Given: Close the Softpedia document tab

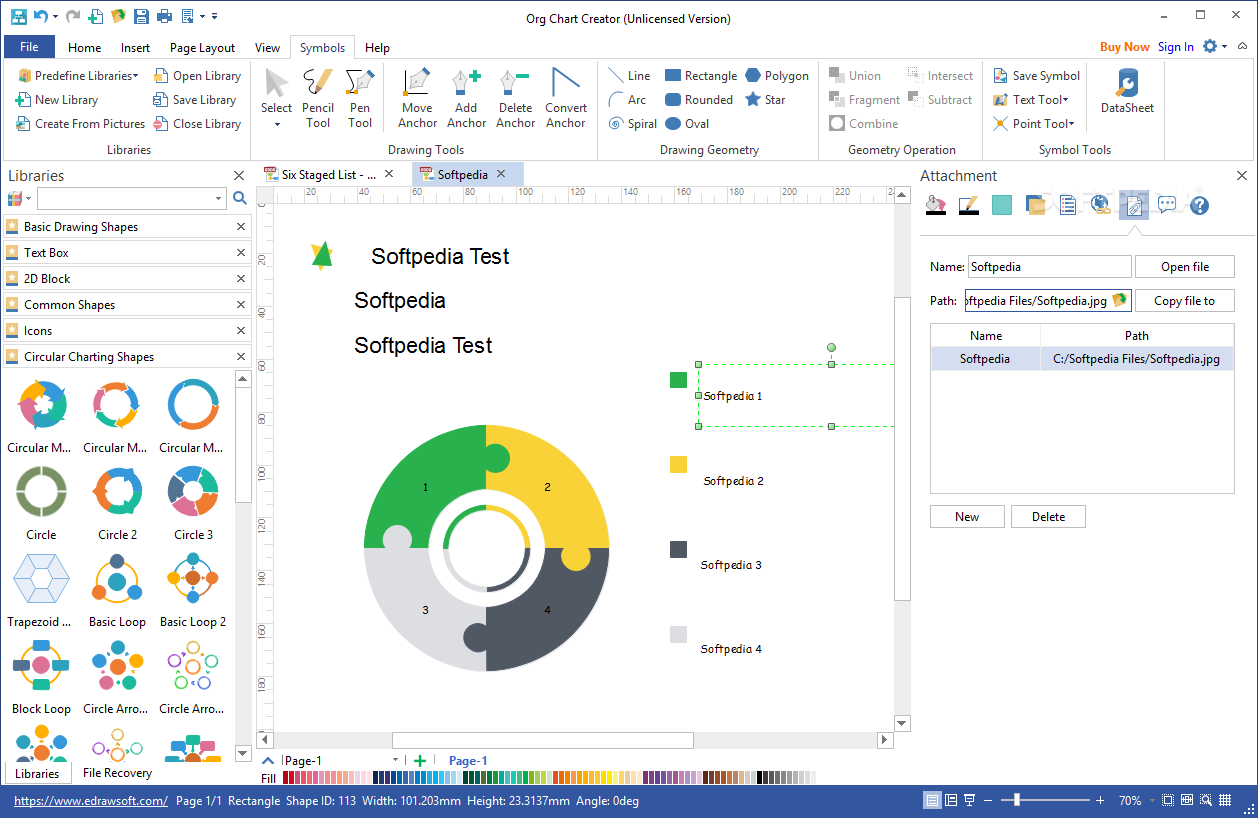Looking at the screenshot, I should point(501,174).
